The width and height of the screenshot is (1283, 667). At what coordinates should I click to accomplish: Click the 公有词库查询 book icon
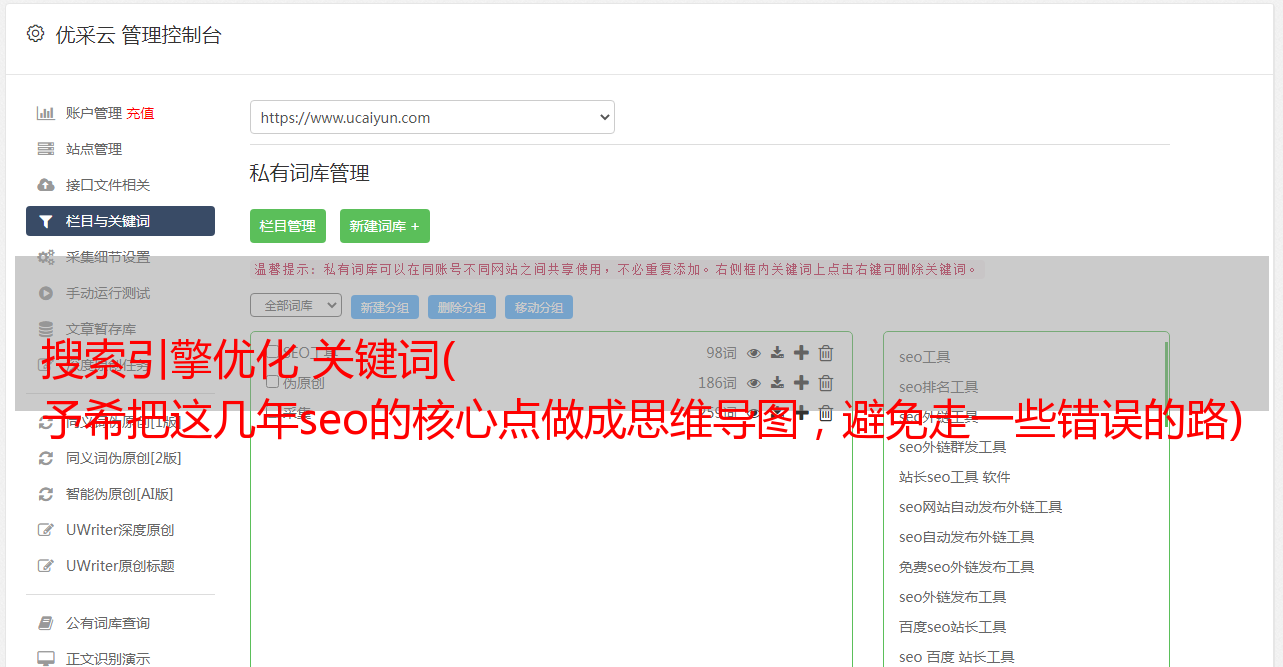click(46, 623)
